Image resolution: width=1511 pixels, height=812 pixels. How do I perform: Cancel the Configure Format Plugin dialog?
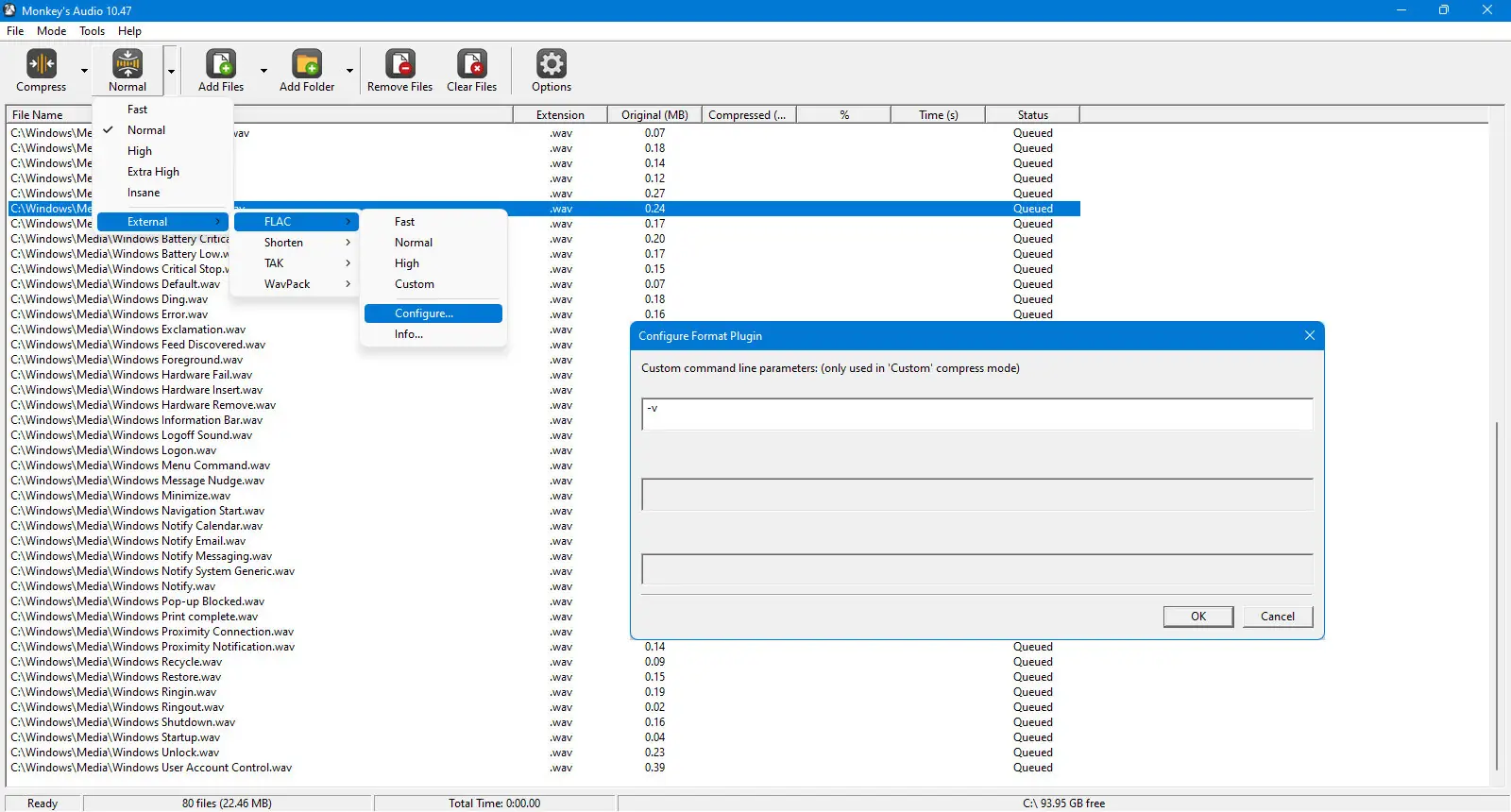pos(1278,617)
